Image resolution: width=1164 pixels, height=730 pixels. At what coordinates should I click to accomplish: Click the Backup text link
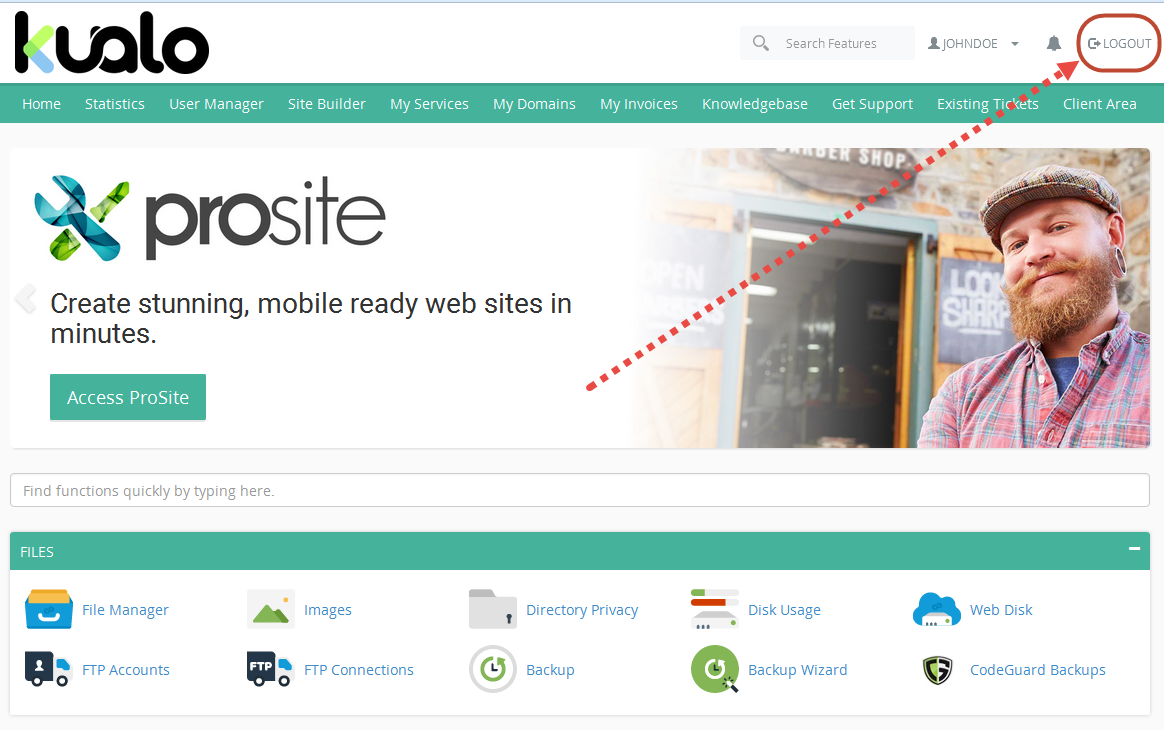click(550, 670)
